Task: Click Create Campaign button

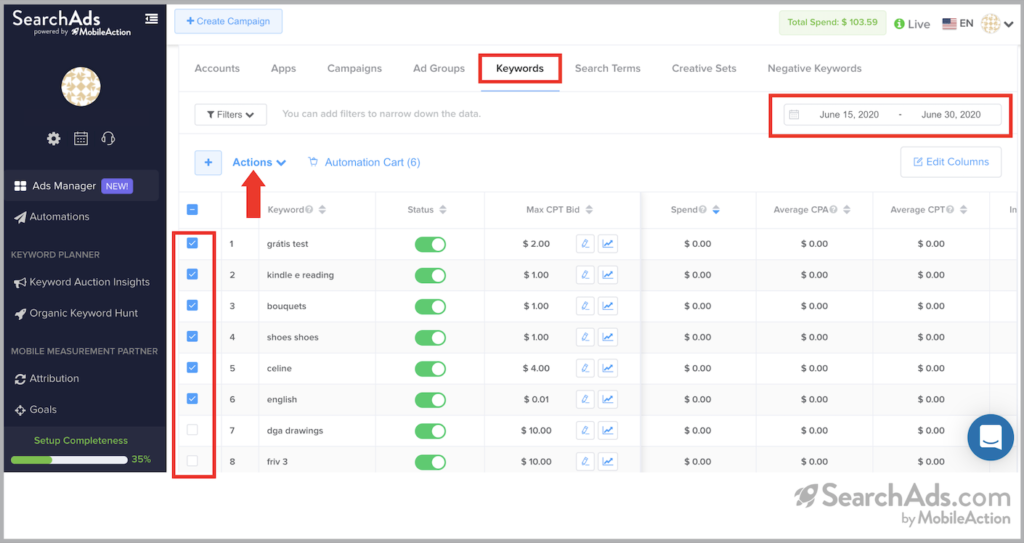Action: [x=228, y=21]
